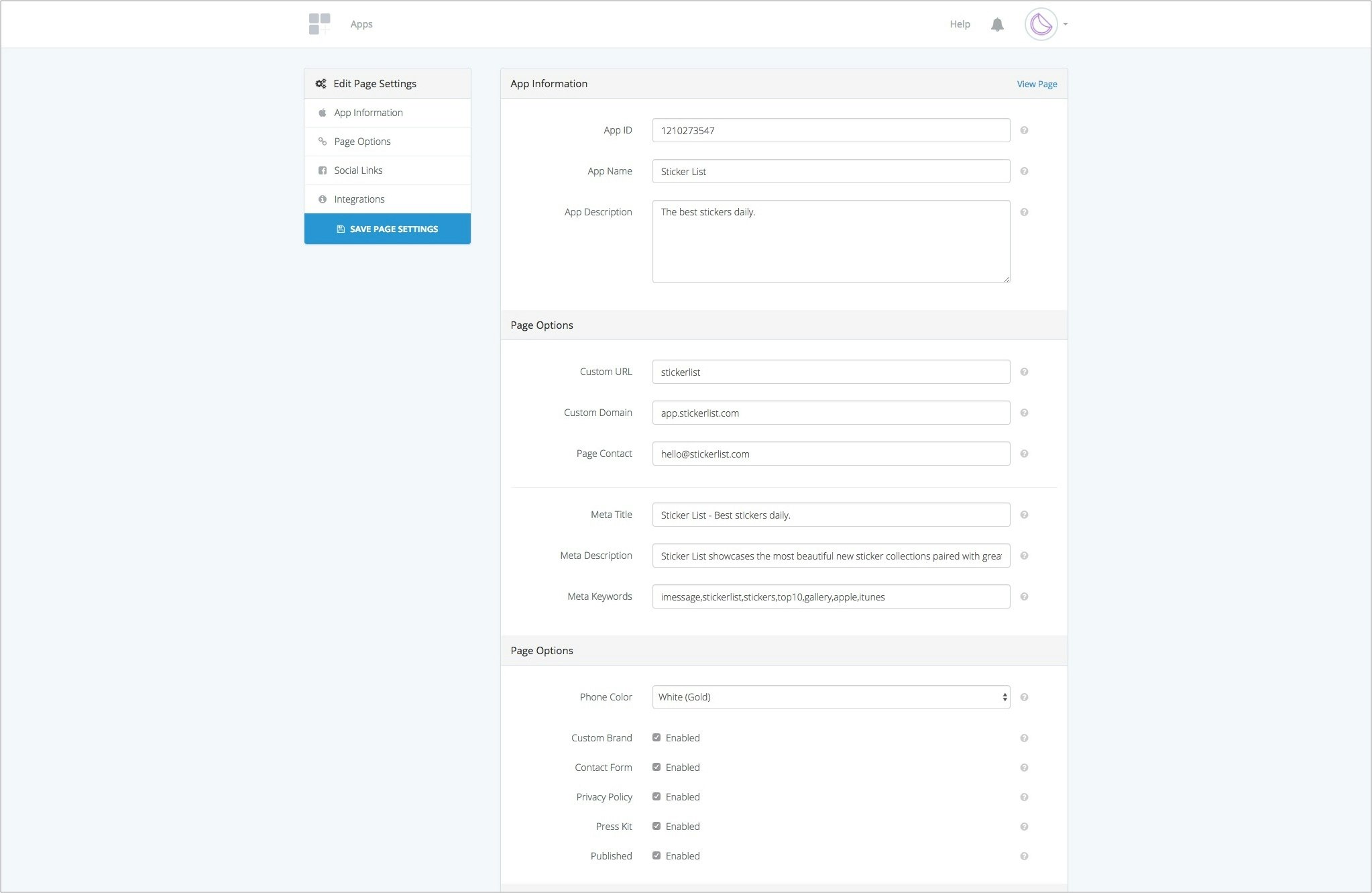1372x893 pixels.
Task: Toggle the Privacy Policy Enabled checkbox
Action: pos(656,796)
